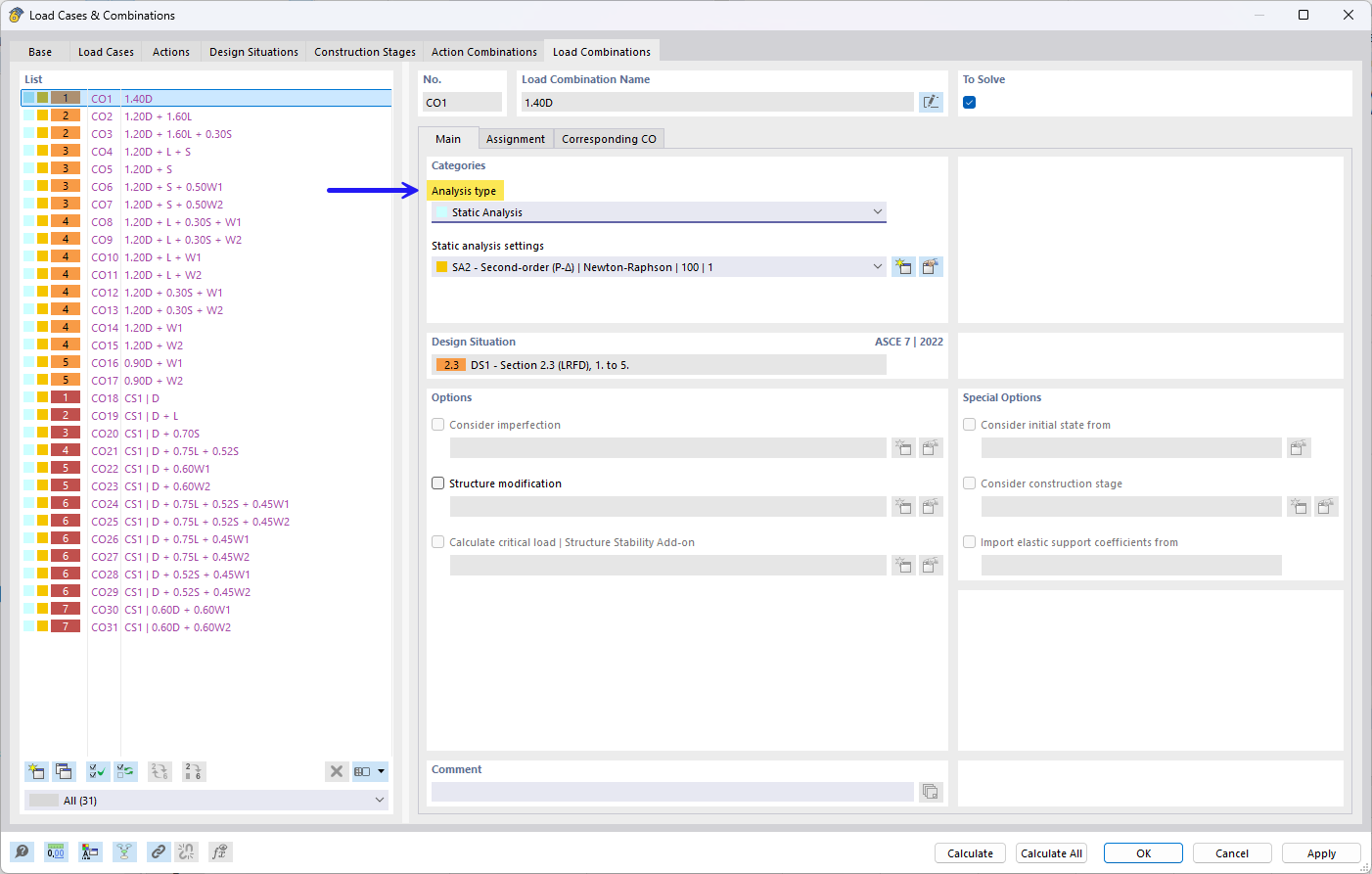Uncheck the To Solve checkbox
The image size is (1372, 874).
click(x=970, y=102)
